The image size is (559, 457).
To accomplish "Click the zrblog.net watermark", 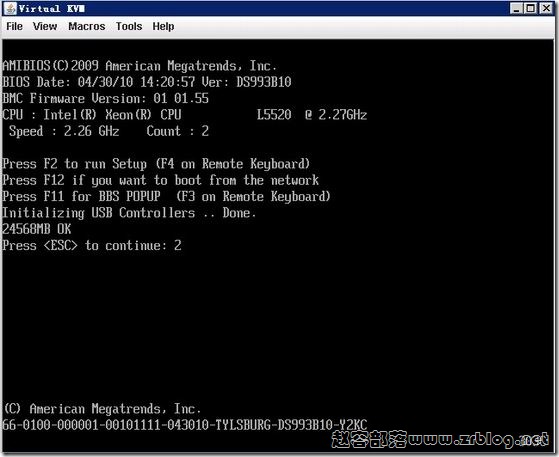I will click(x=440, y=439).
